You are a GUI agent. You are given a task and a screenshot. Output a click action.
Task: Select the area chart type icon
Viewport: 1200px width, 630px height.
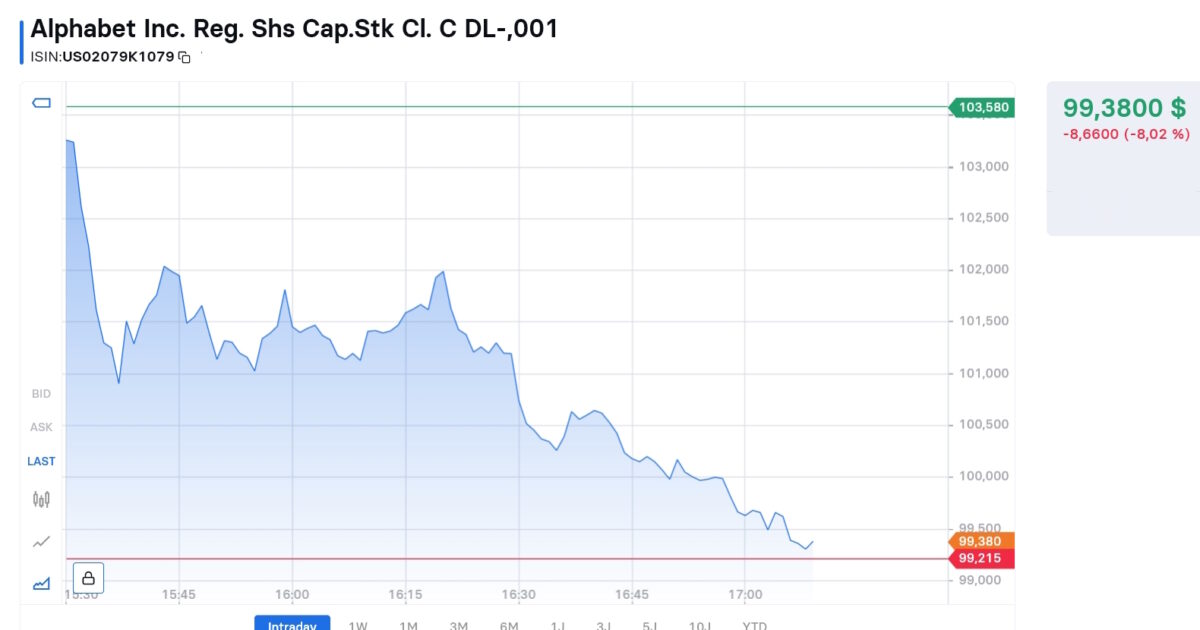(x=42, y=583)
